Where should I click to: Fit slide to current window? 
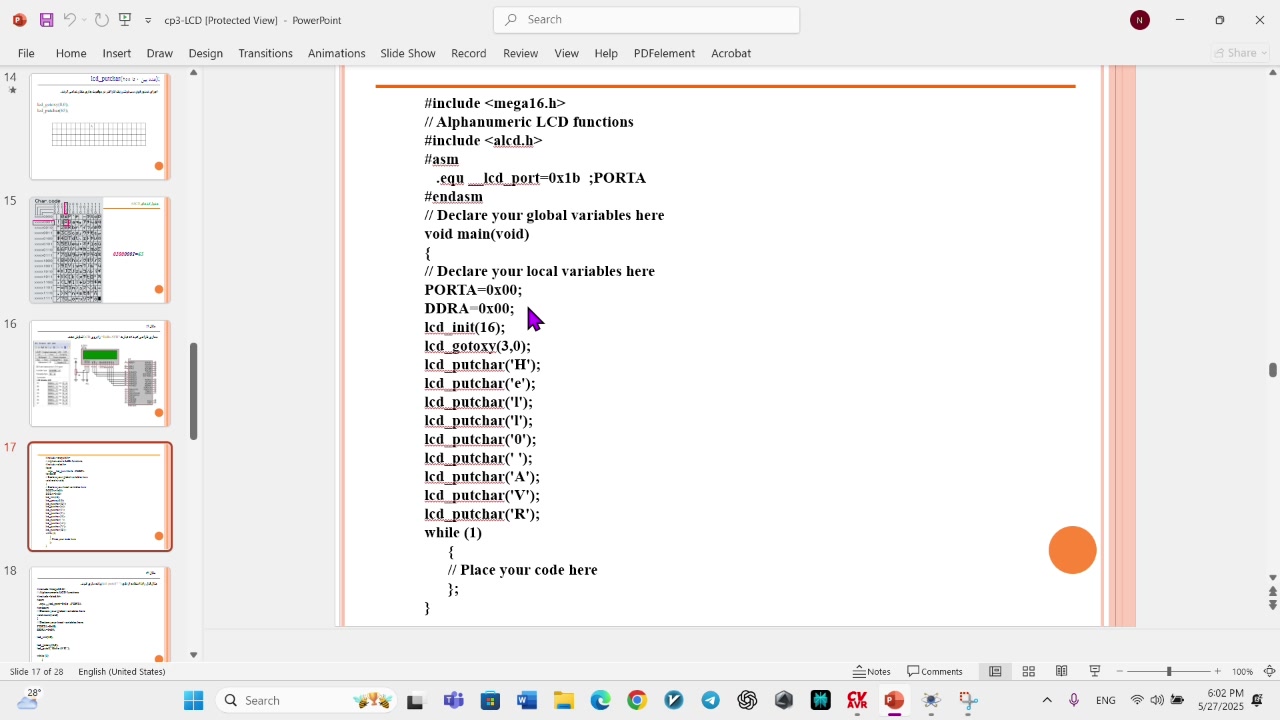coord(1270,672)
